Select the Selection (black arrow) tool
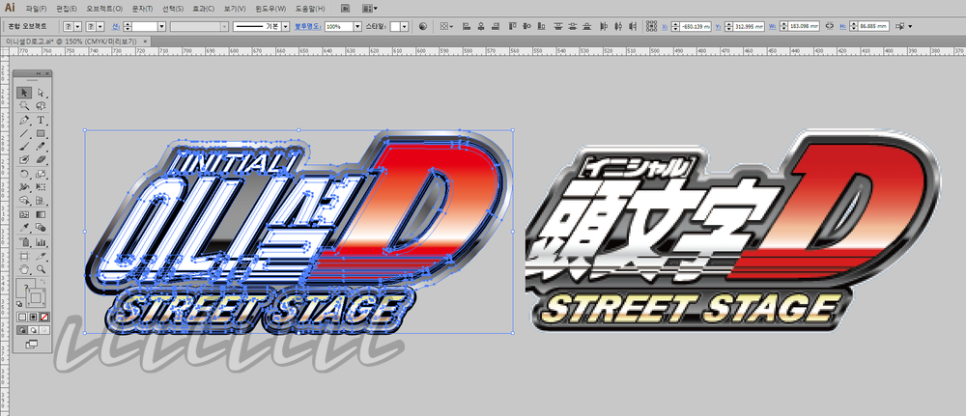966x416 pixels. [x=23, y=92]
